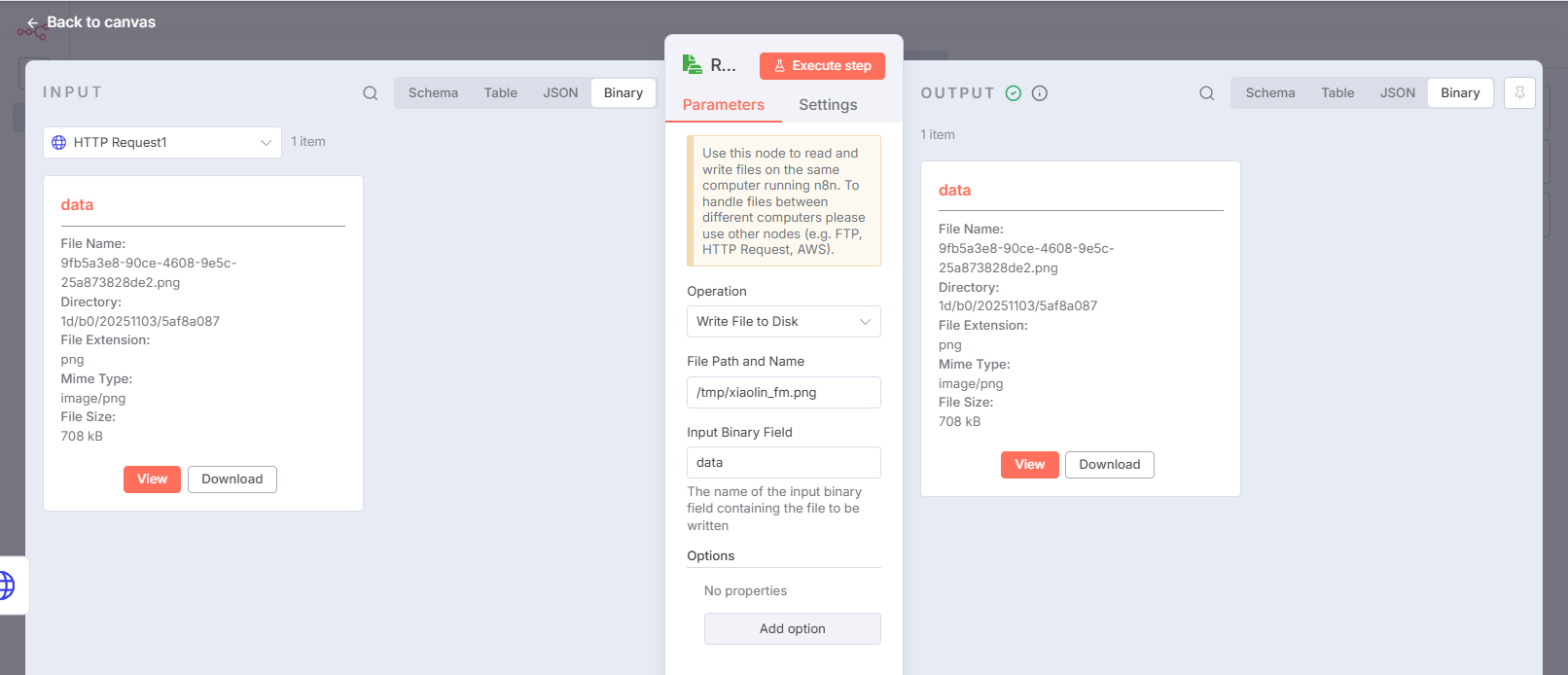Screen dimensions: 1568x675
Task: Click '1 item' text in output panel
Action: point(938,135)
